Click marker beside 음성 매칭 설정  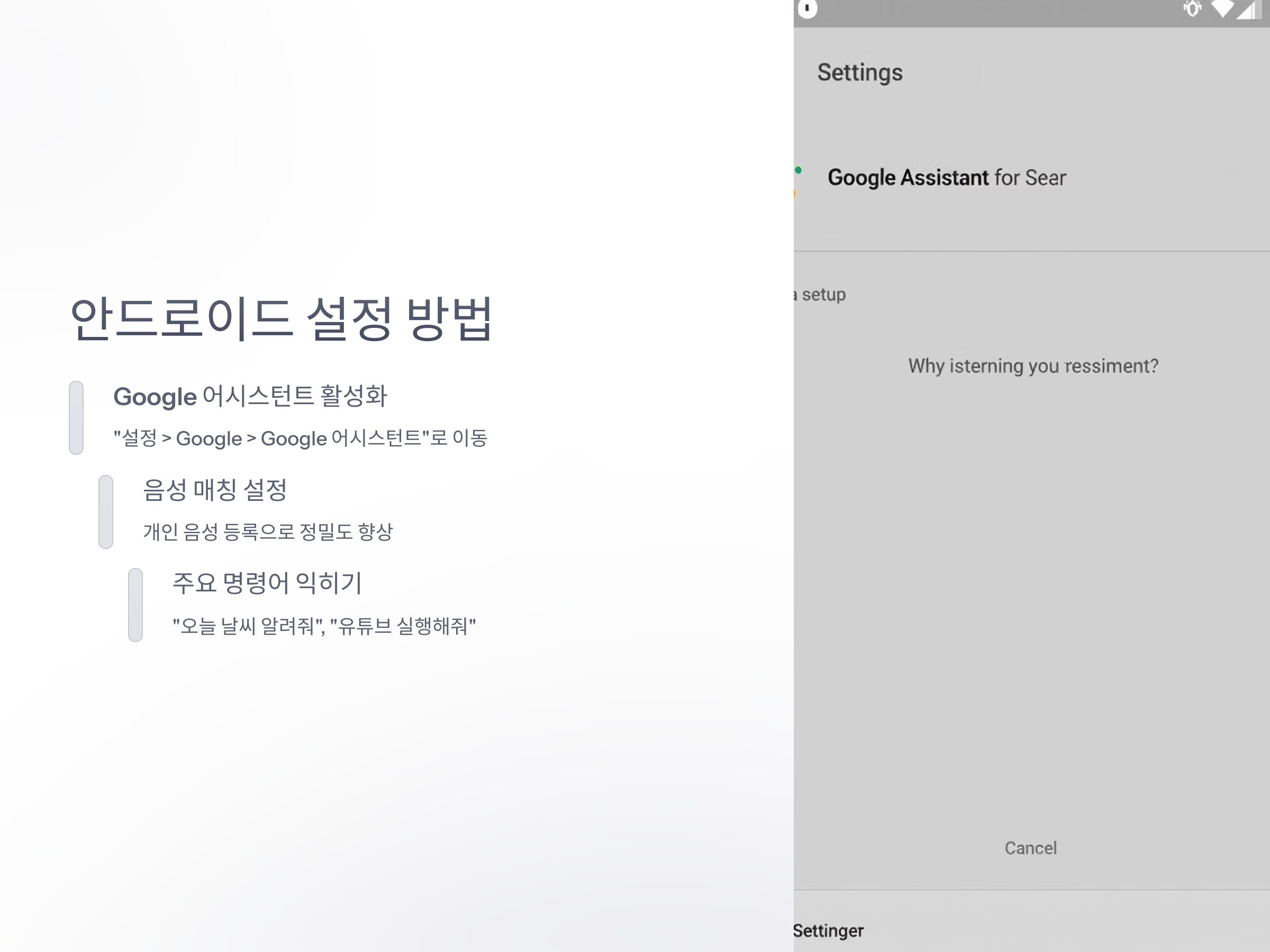click(106, 511)
